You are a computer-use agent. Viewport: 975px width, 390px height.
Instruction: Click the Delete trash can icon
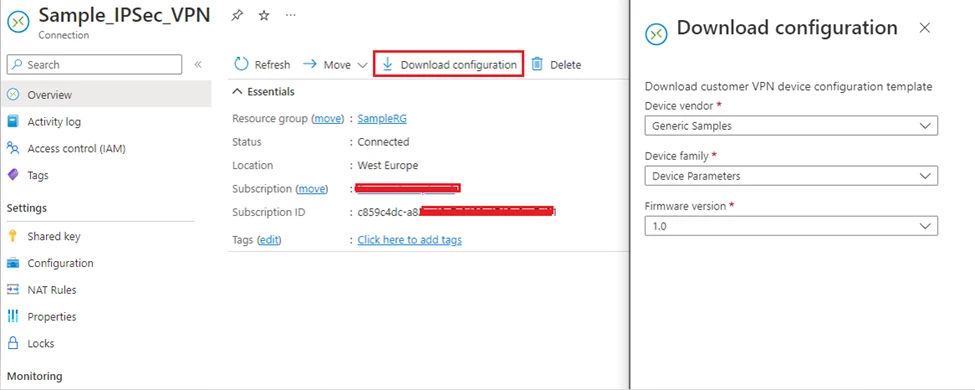pos(537,65)
